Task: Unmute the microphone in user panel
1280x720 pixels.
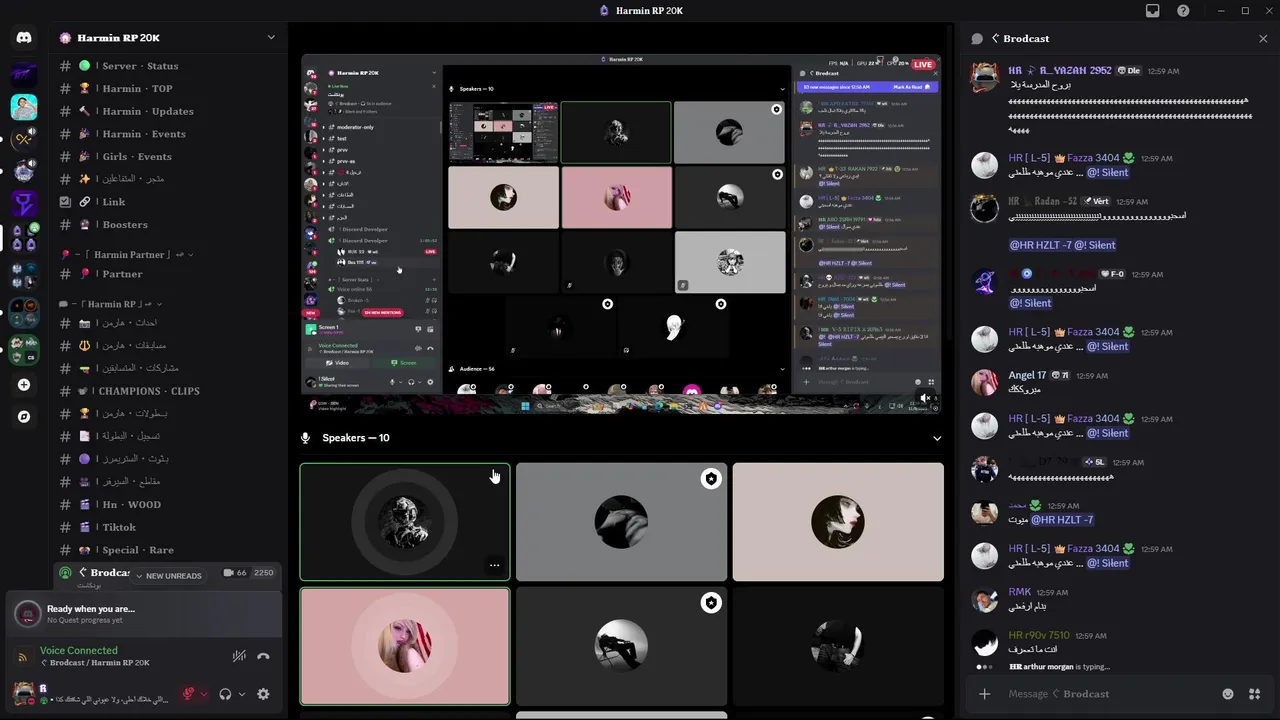Action: tap(188, 694)
